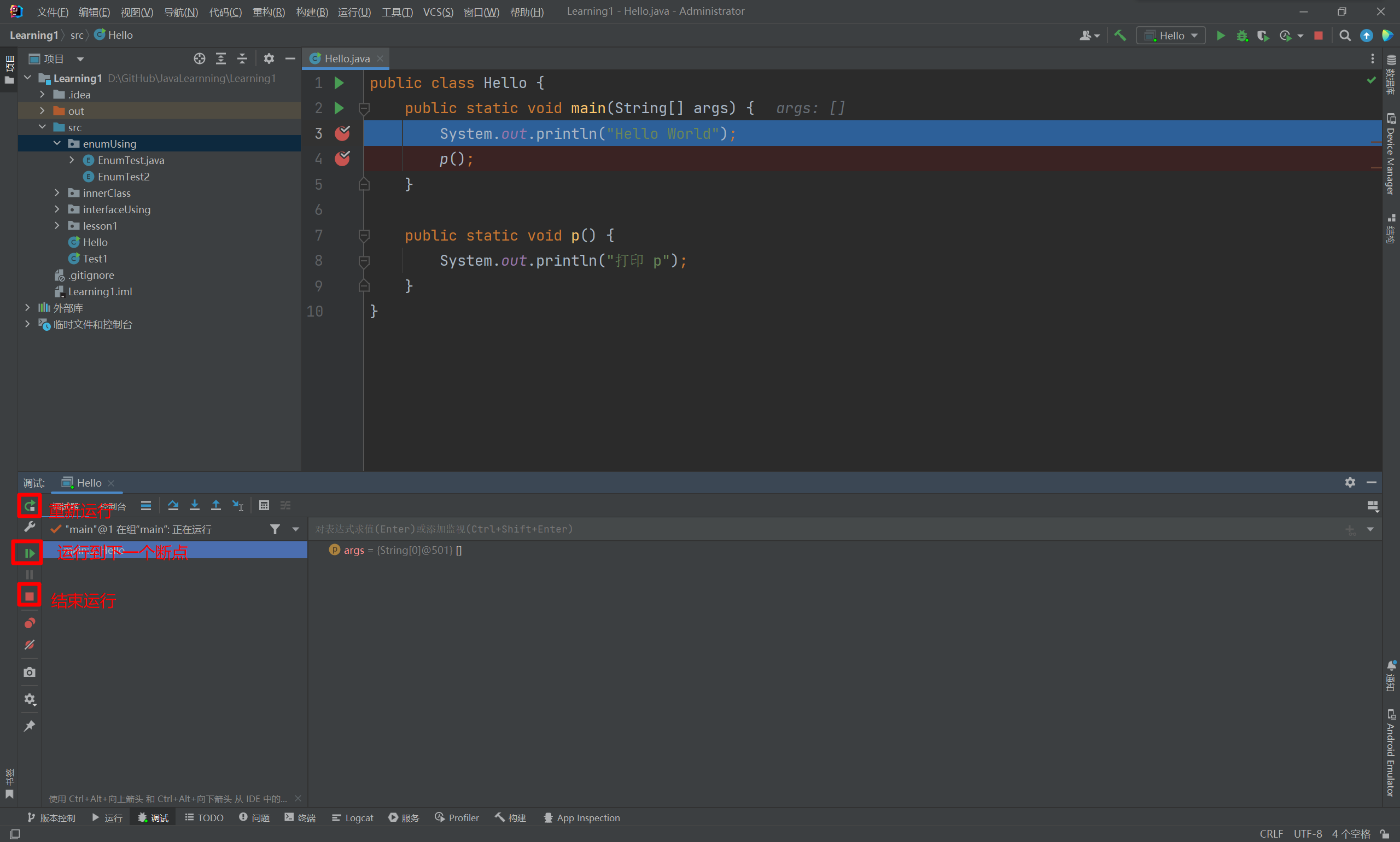Click Run to Cursor icon
The height and width of the screenshot is (842, 1400).
(x=238, y=505)
